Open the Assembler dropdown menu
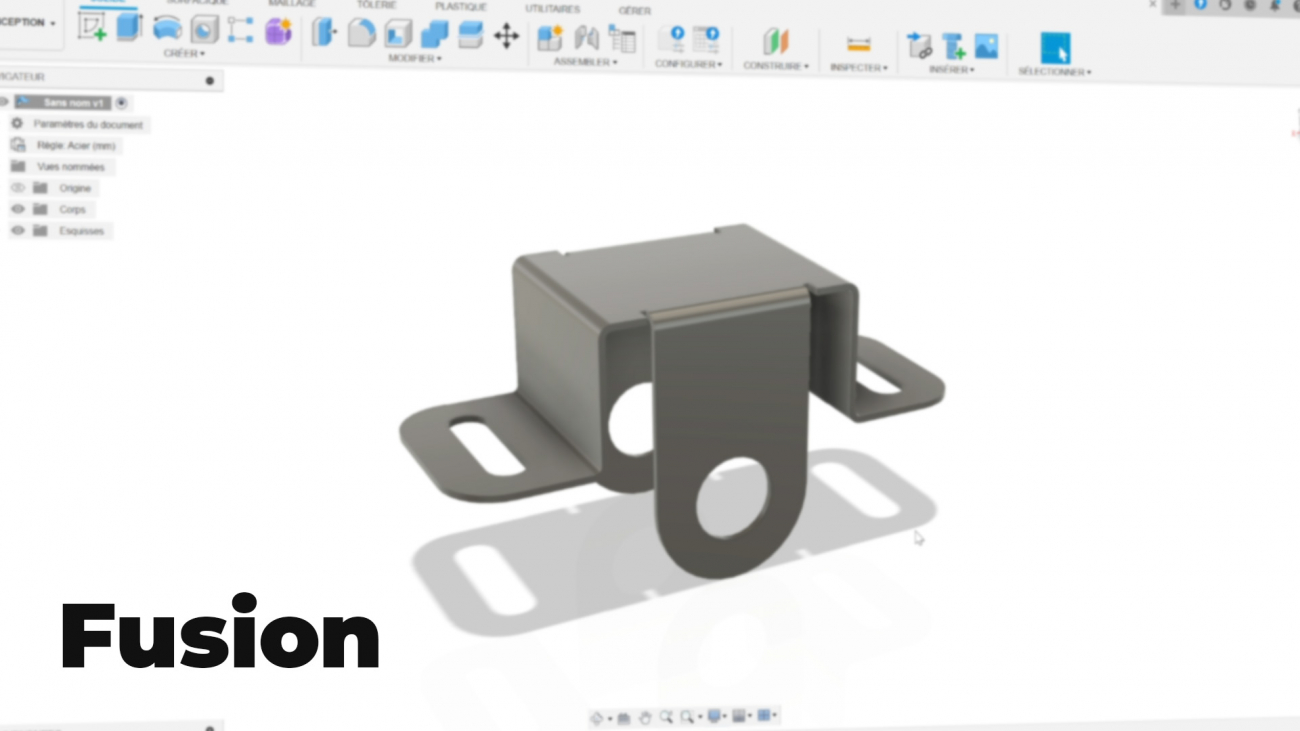The height and width of the screenshot is (731, 1300). [x=585, y=62]
